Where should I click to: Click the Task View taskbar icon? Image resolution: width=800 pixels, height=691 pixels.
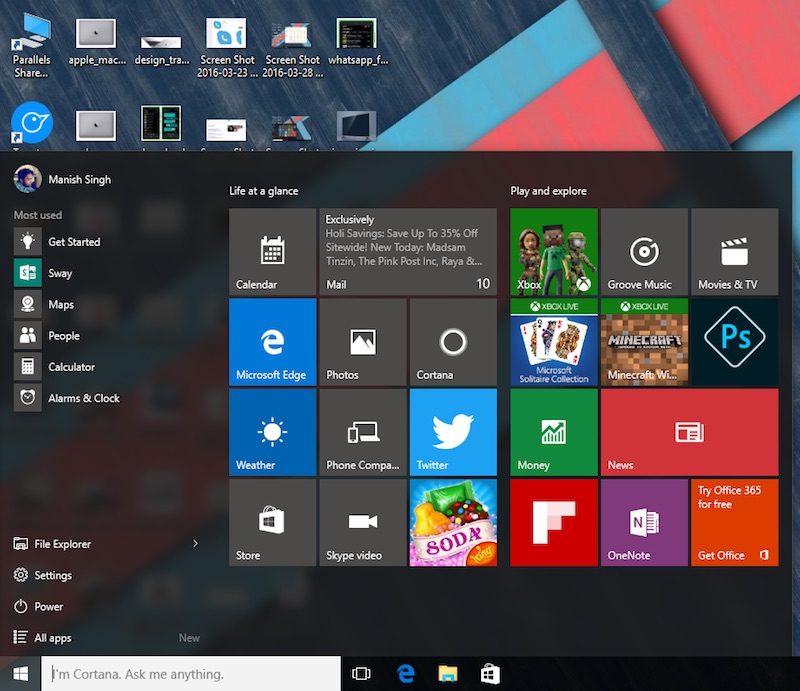[x=362, y=674]
